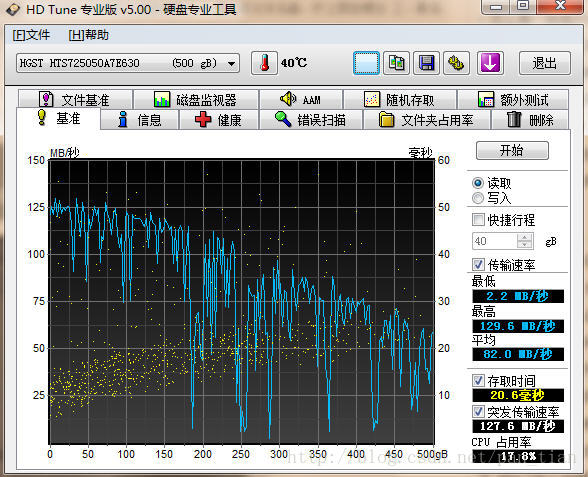Click the 最高 label
This screenshot has height=477, width=588.
point(484,311)
